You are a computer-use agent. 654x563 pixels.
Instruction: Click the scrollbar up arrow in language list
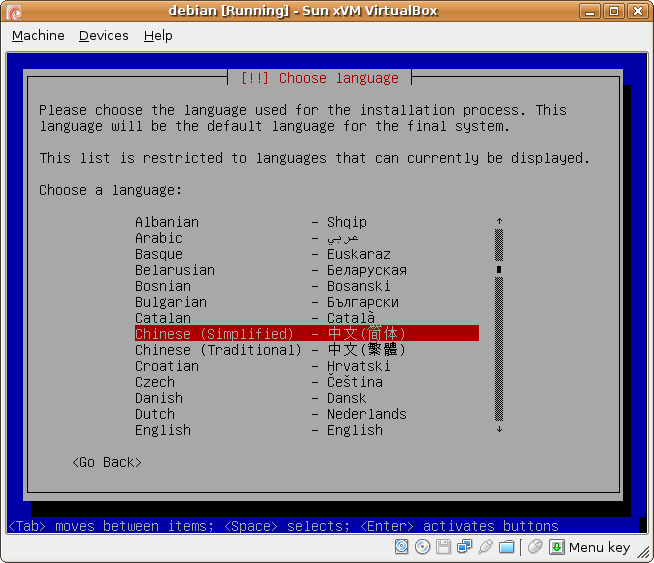tap(499, 221)
